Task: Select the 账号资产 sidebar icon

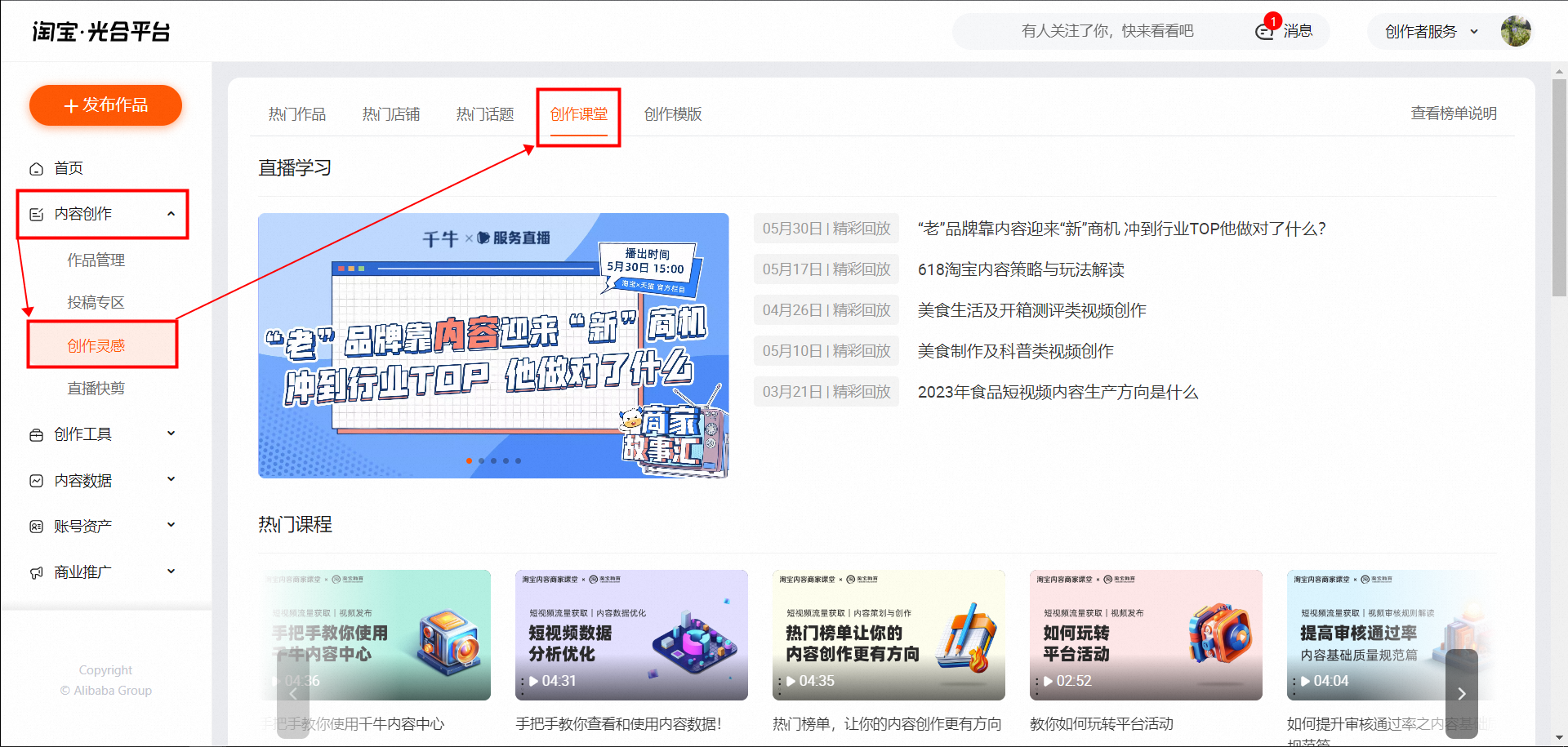Action: pos(36,525)
